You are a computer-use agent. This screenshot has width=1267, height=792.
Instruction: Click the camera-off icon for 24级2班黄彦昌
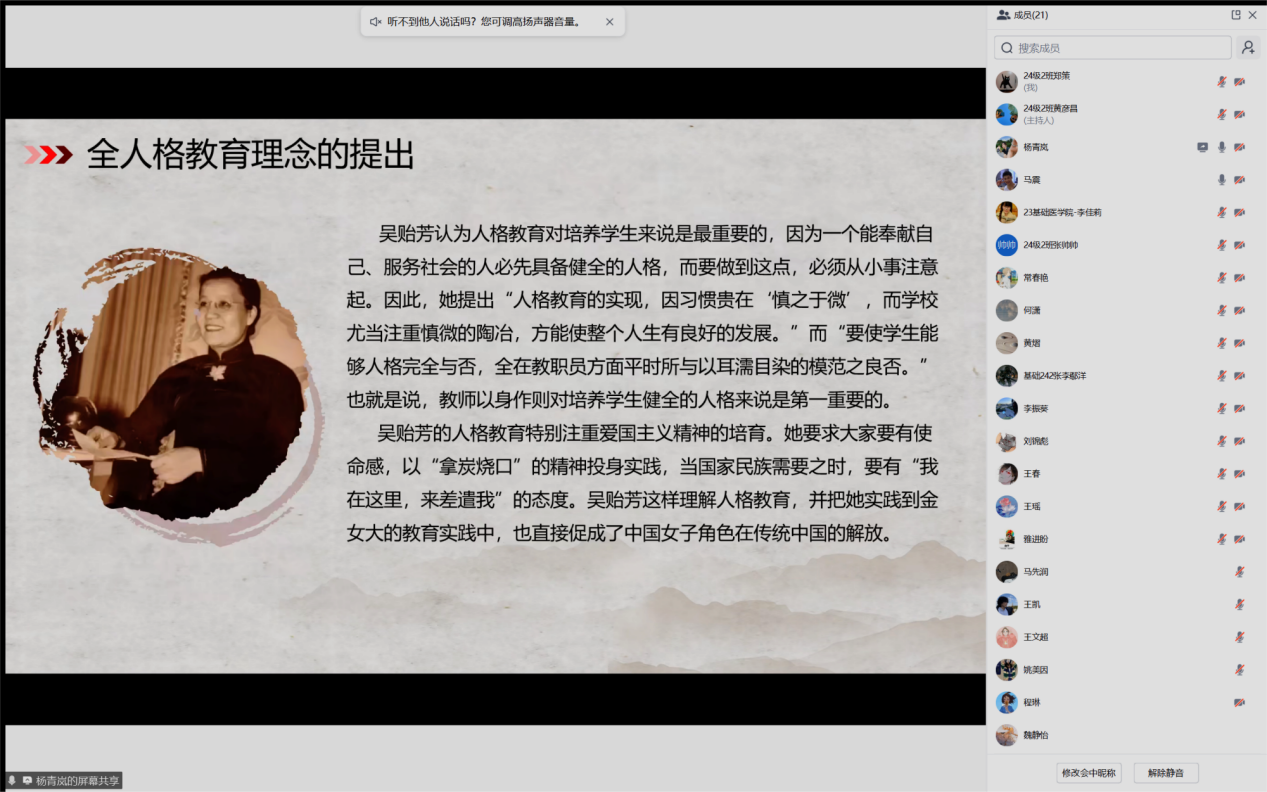coord(1240,114)
